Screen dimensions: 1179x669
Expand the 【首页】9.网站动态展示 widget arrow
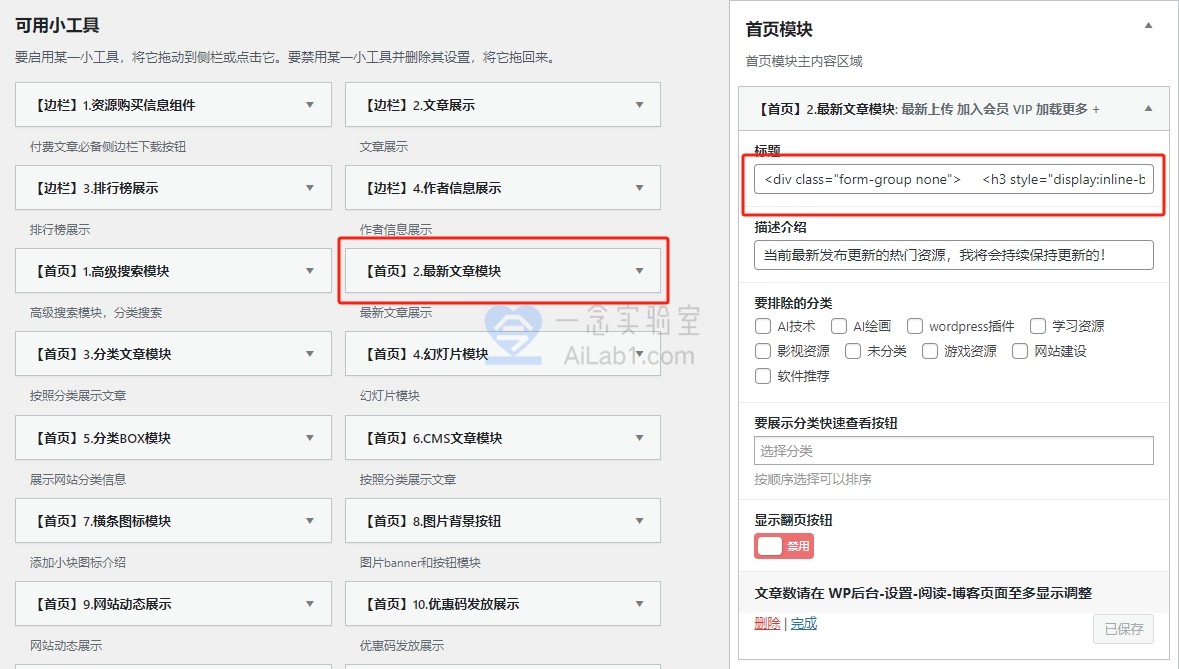309,604
